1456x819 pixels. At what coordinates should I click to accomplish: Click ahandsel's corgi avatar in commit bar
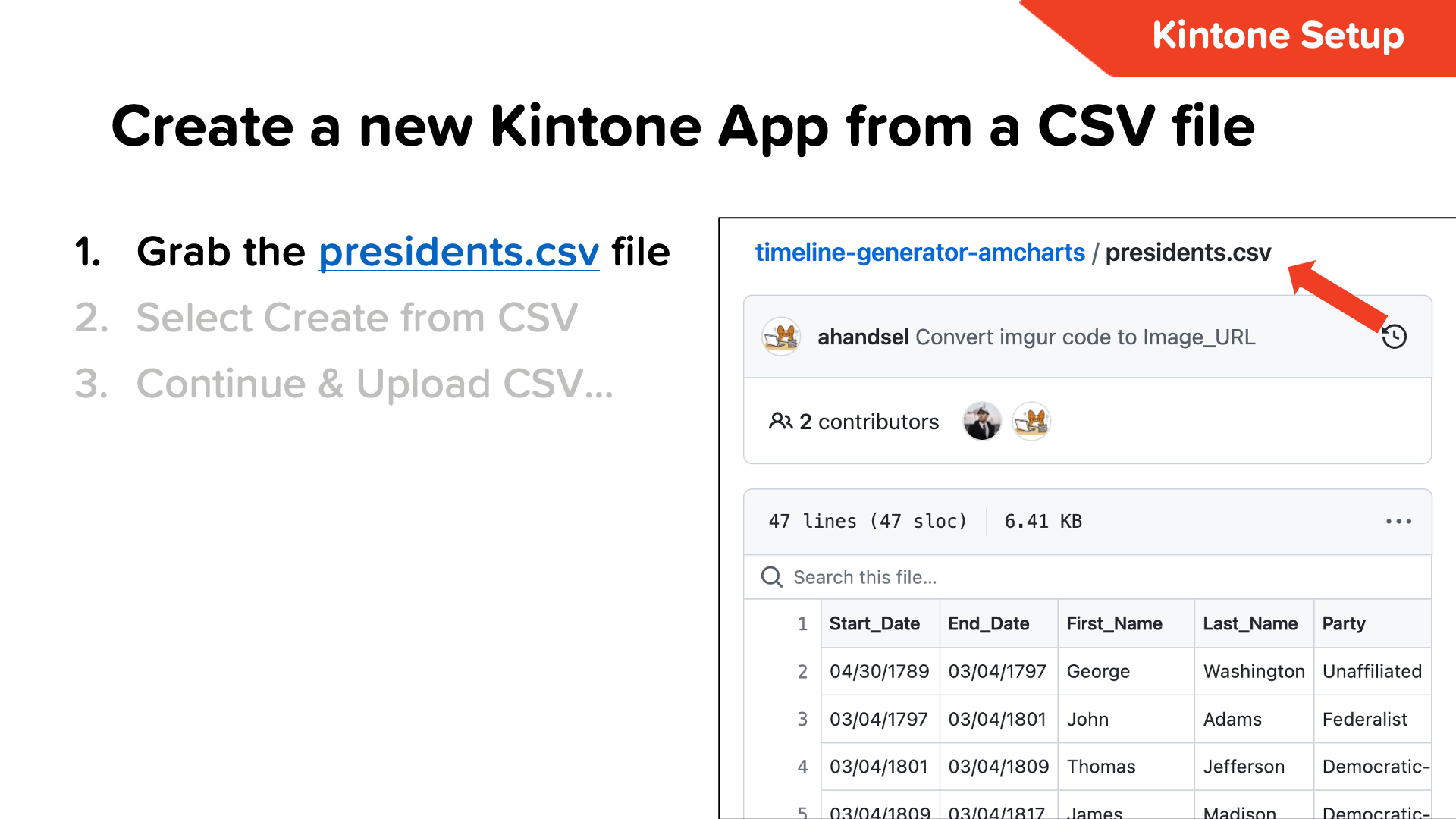click(781, 337)
